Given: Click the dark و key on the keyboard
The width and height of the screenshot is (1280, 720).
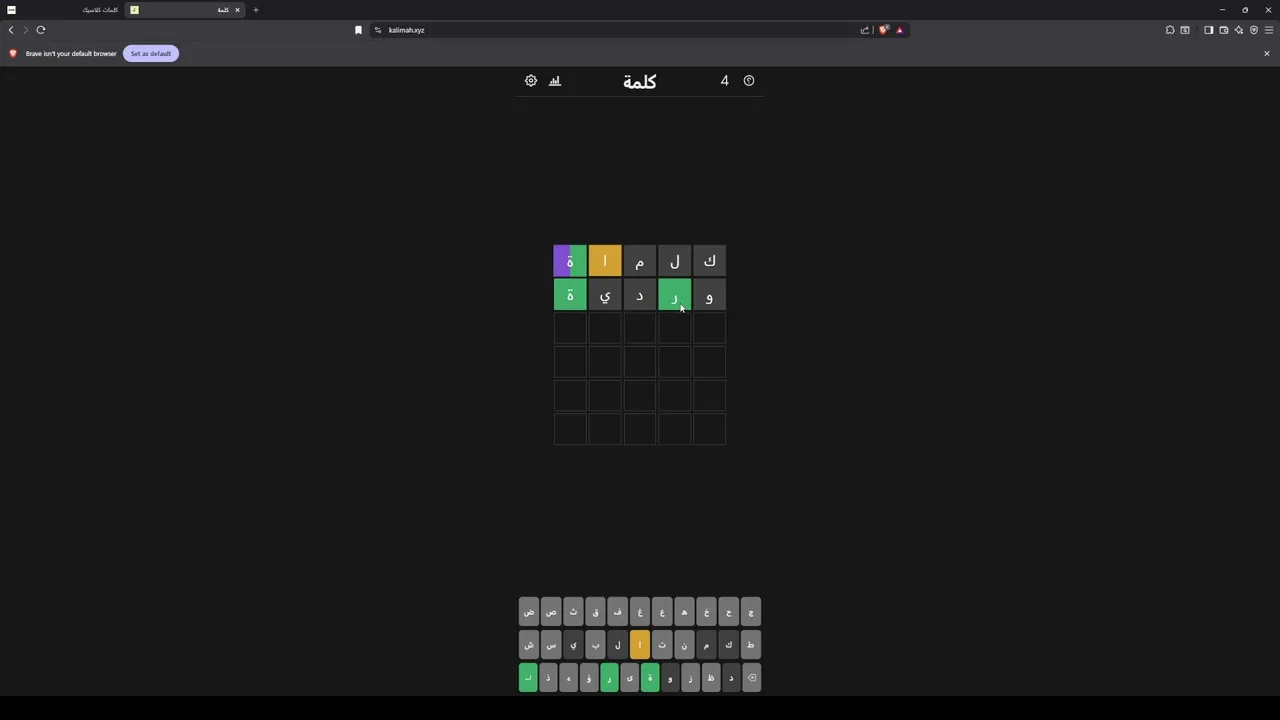Looking at the screenshot, I should pos(670,678).
